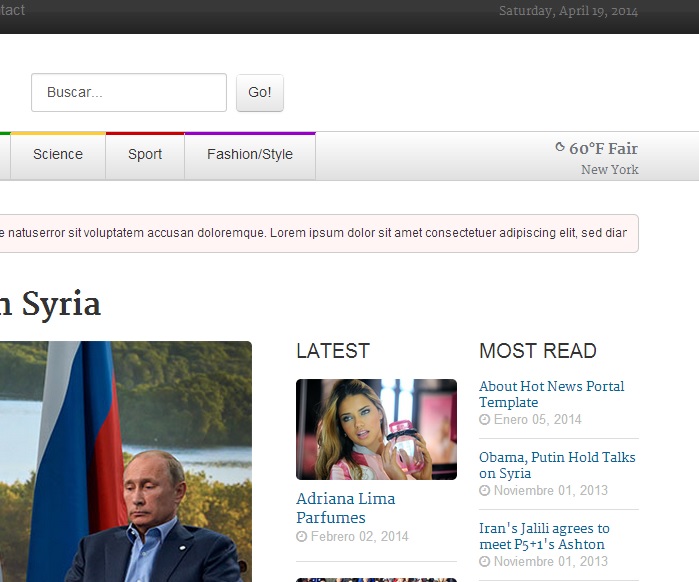Click the Febrero 02, 2014 date text
Image resolution: width=699 pixels, height=582 pixels.
359,537
